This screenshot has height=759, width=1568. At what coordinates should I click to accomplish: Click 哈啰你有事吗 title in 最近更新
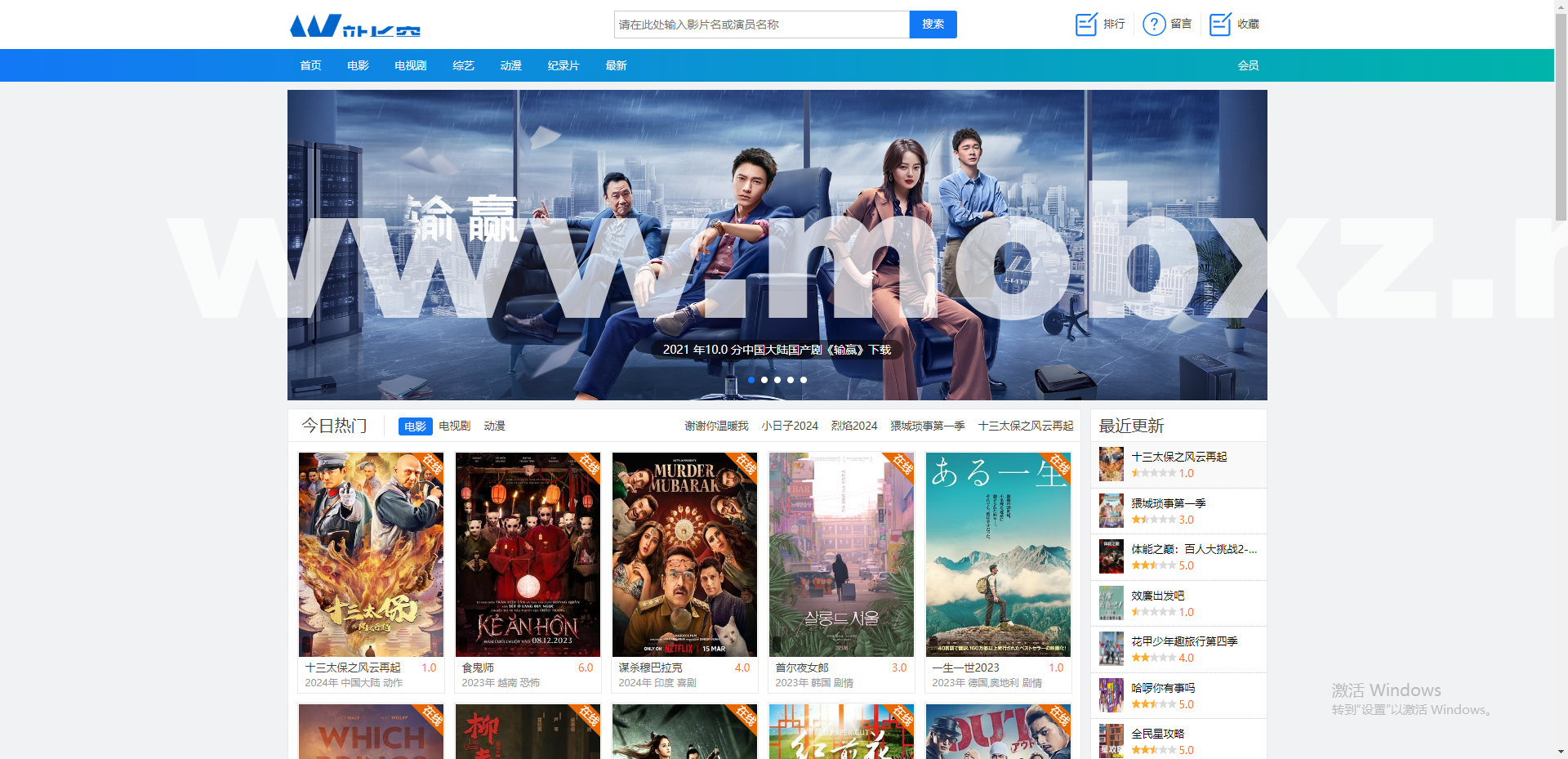[x=1163, y=688]
